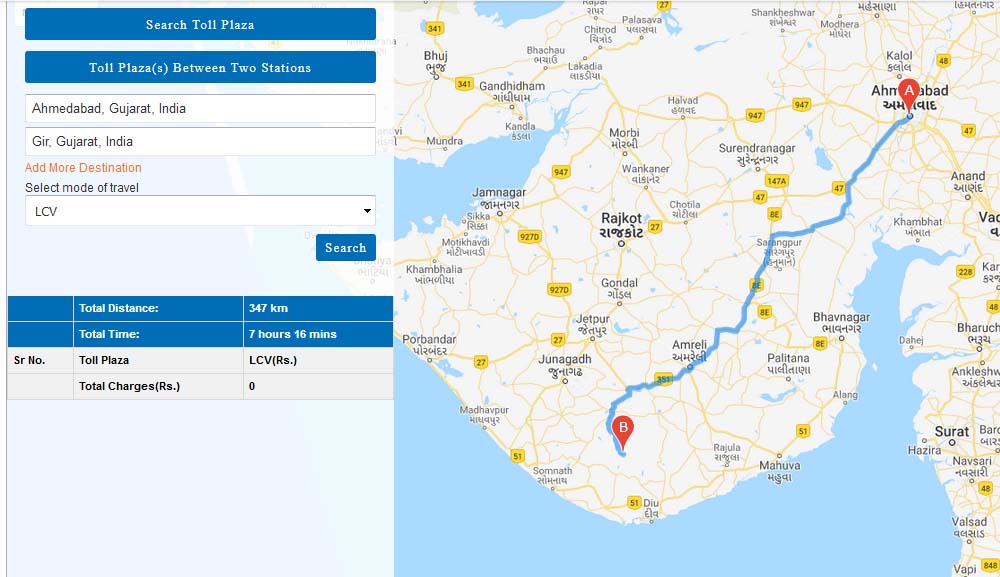Click the red marker B at Gir
The image size is (1000, 577).
623,431
